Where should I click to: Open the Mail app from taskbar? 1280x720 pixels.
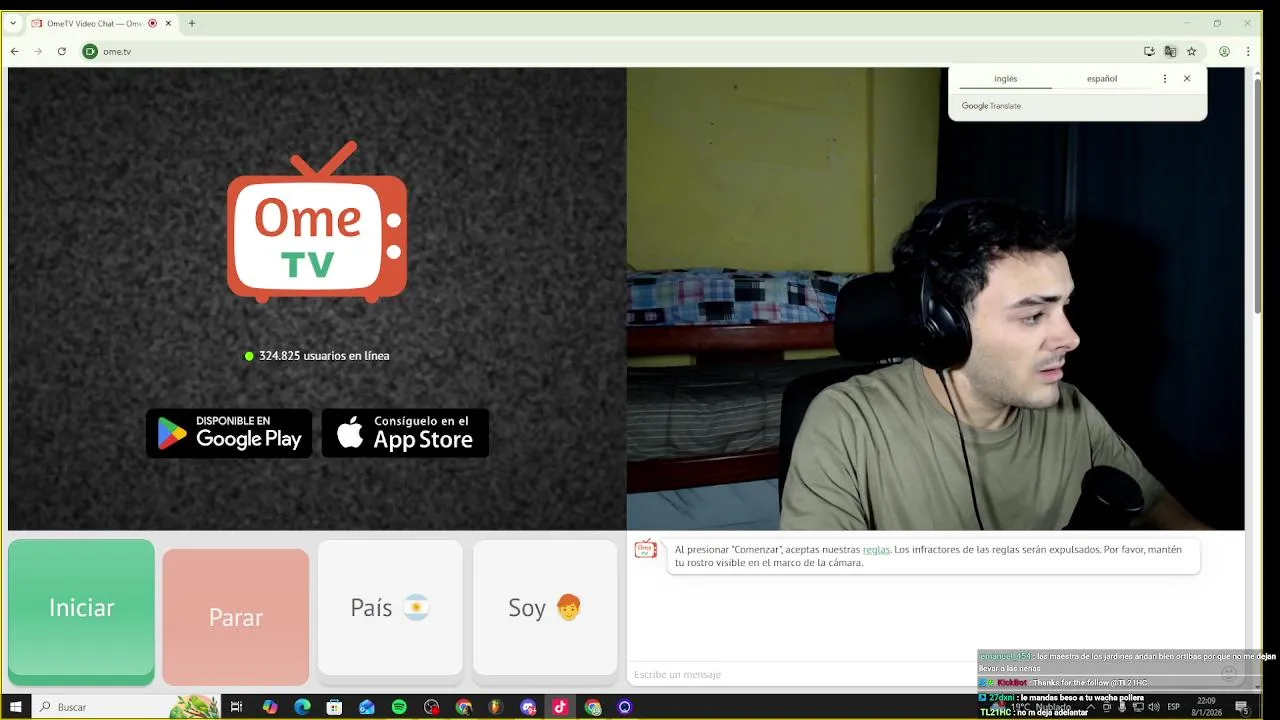click(367, 707)
